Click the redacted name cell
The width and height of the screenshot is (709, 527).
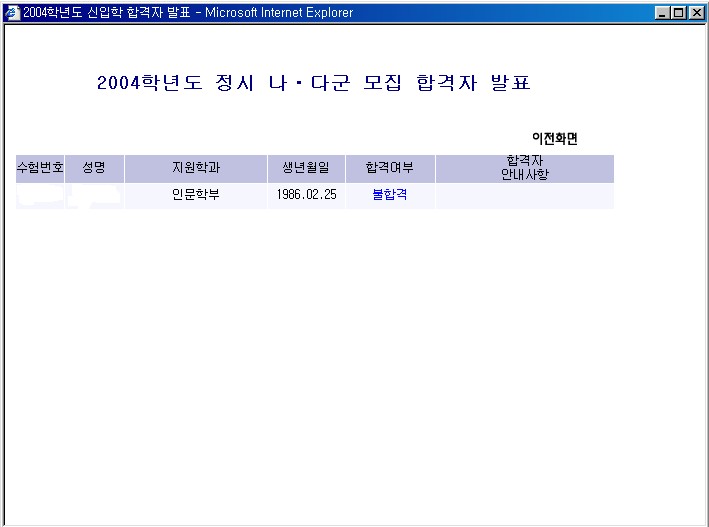94,196
